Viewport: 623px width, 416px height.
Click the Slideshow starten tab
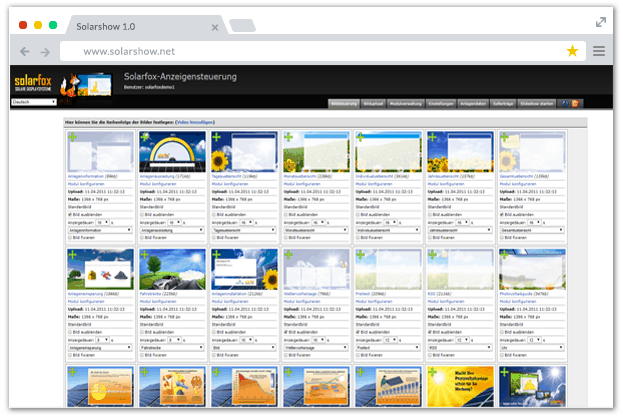[x=536, y=104]
